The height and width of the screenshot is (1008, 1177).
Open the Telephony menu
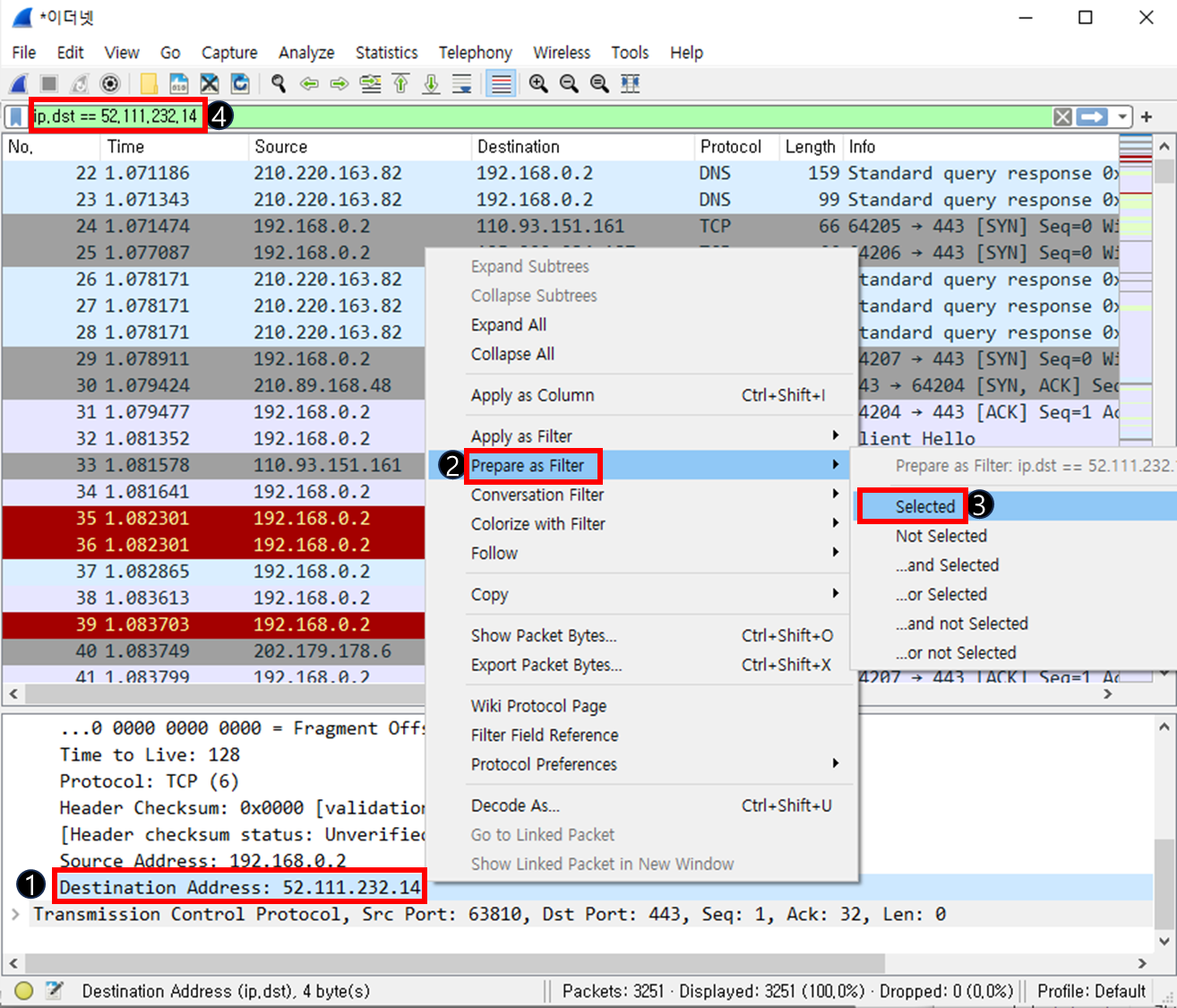click(476, 53)
